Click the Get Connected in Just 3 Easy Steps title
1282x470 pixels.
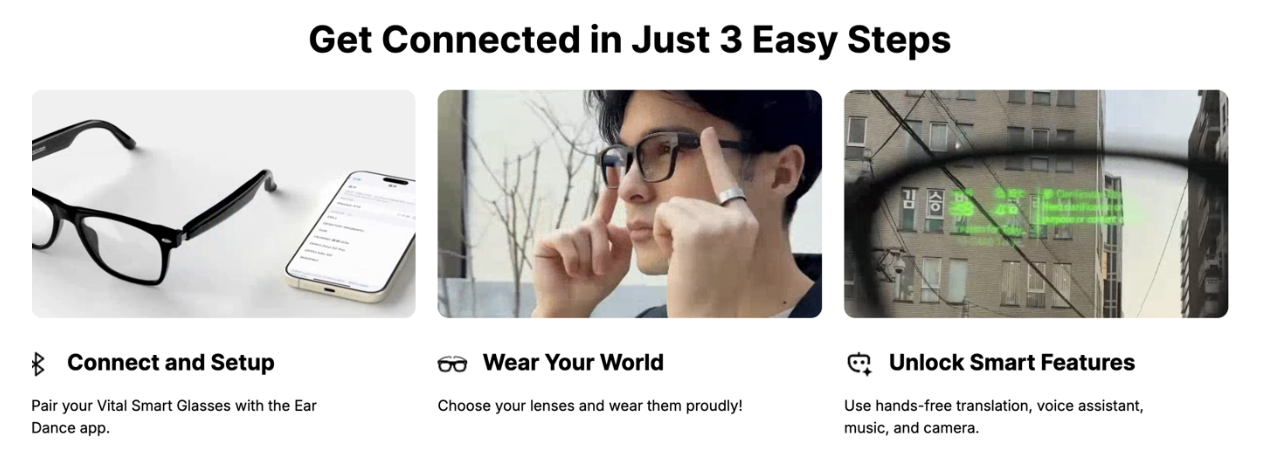(629, 40)
